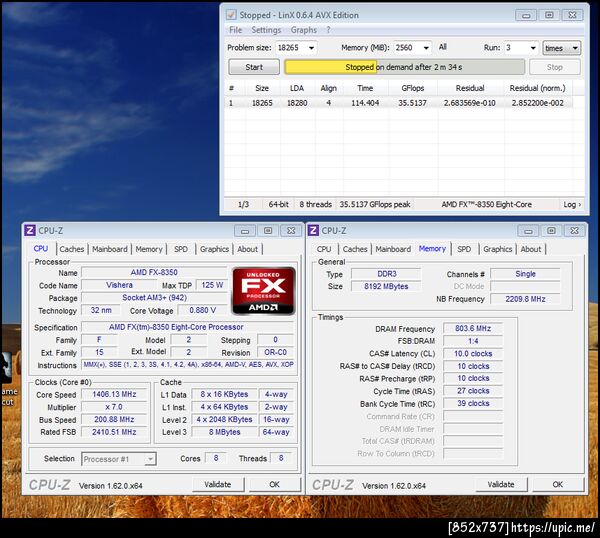Open the Run count dropdown
The width and height of the screenshot is (600, 538).
[532, 48]
